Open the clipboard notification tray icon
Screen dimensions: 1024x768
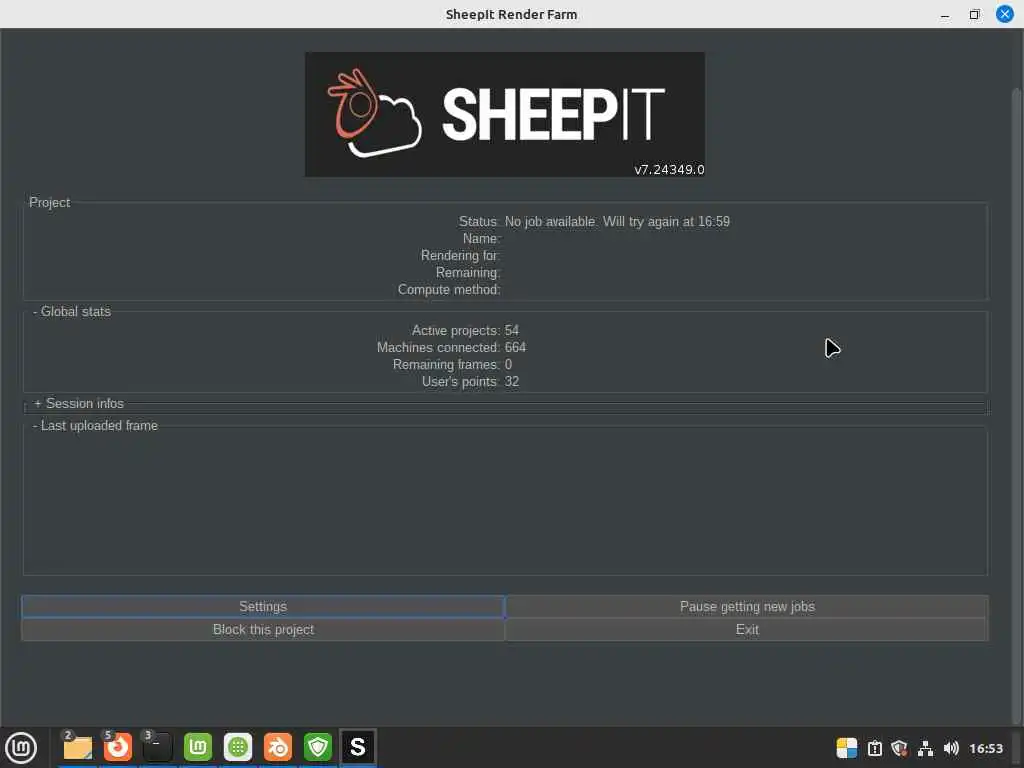[874, 748]
